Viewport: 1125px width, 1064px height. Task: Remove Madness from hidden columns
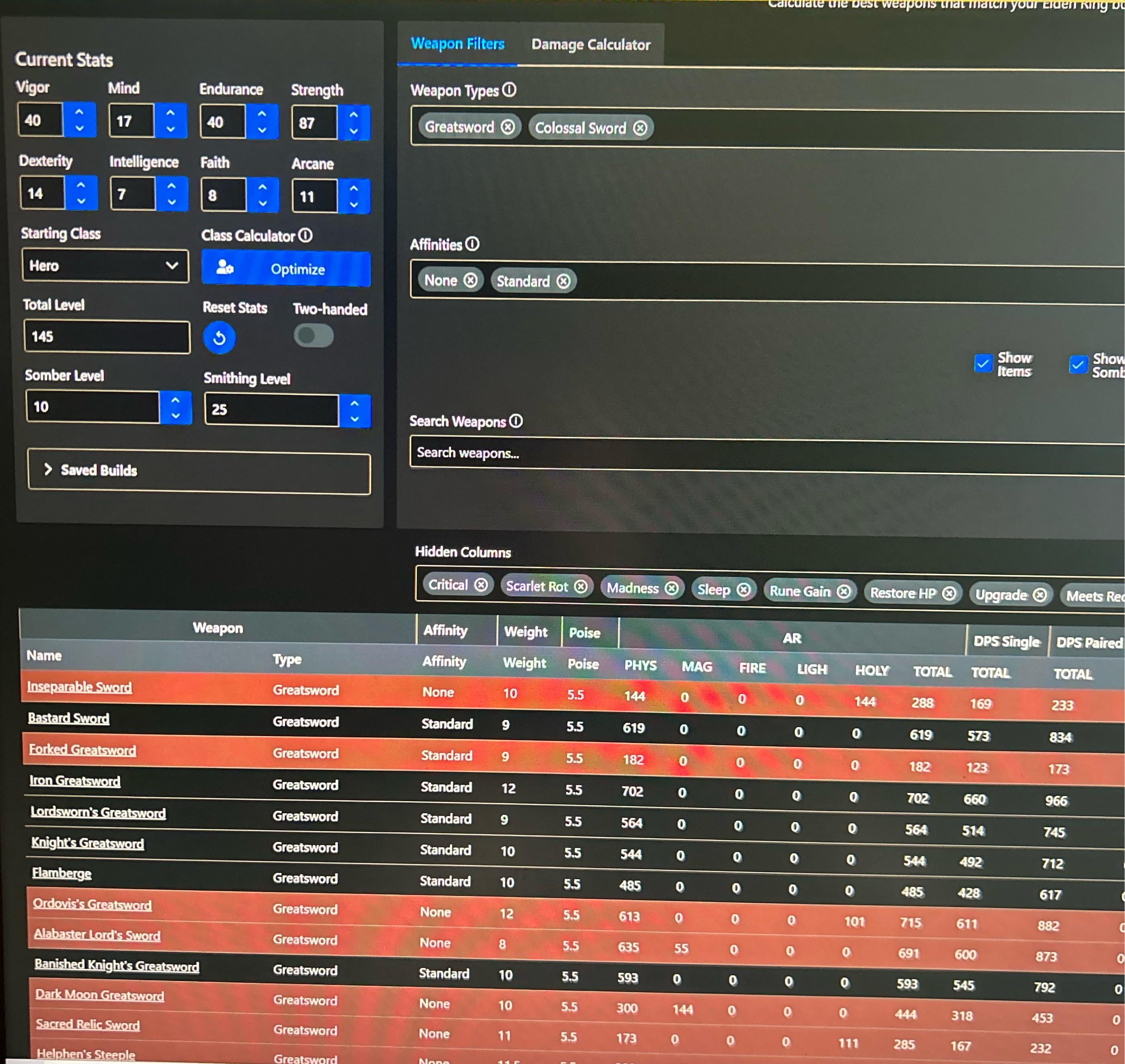pyautogui.click(x=672, y=588)
